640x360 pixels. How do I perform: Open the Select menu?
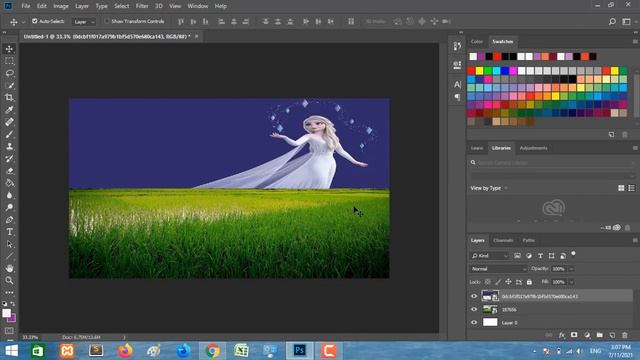121,6
